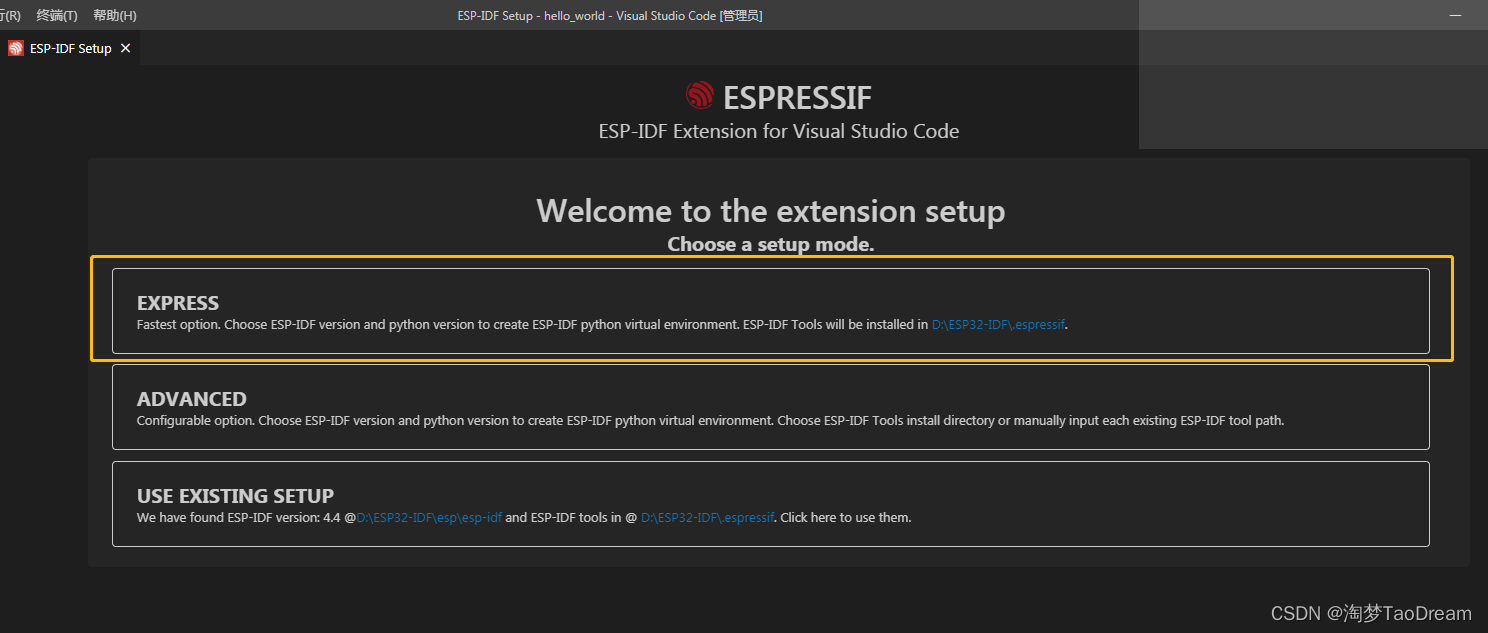
Task: Open the D:\ESP32-IDF\.espressif link in EXPRESS
Action: point(998,324)
